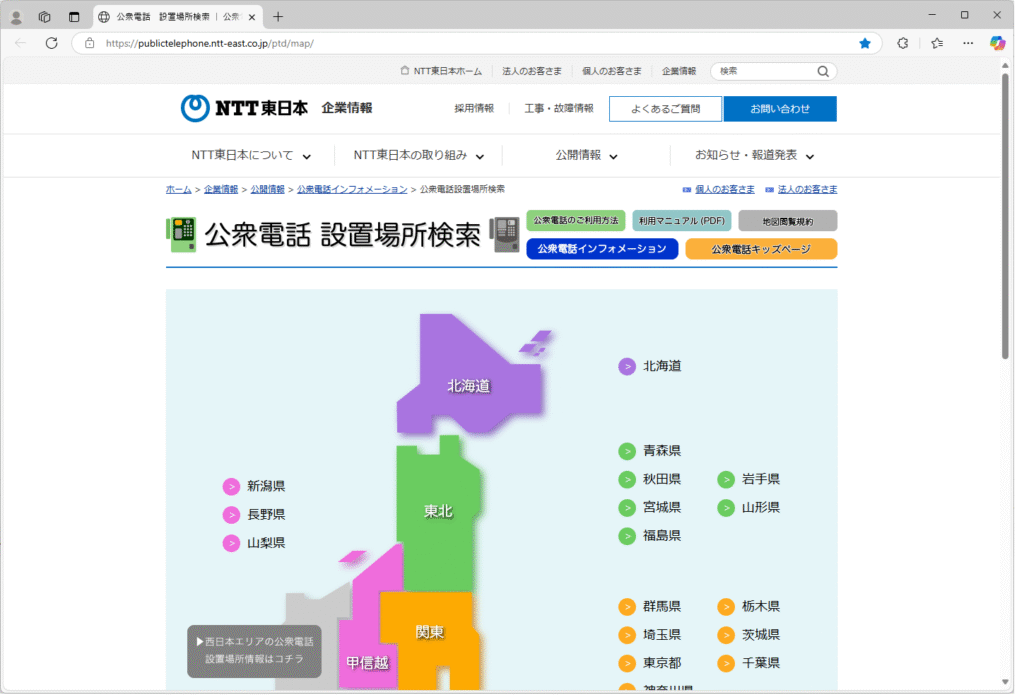Click the pink arrow icon beside 長野県

231,515
